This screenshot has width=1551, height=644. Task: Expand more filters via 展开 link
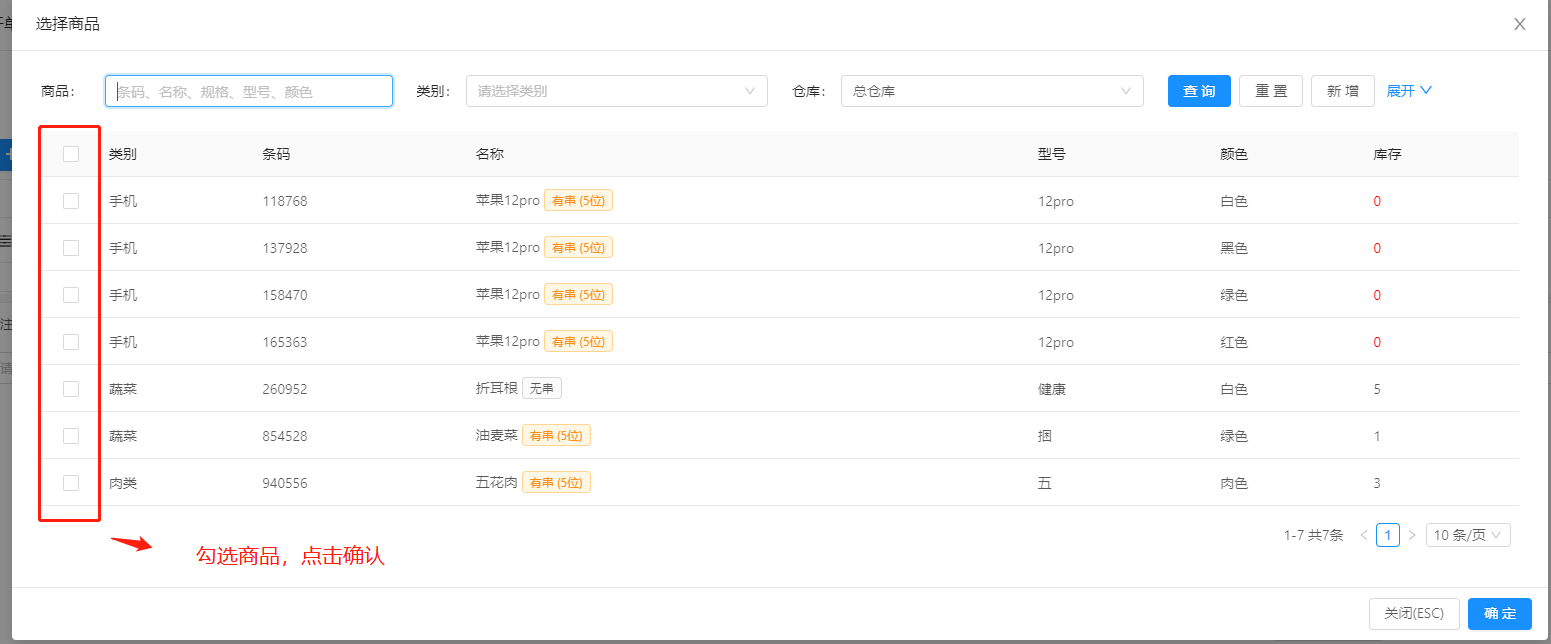(x=1409, y=91)
